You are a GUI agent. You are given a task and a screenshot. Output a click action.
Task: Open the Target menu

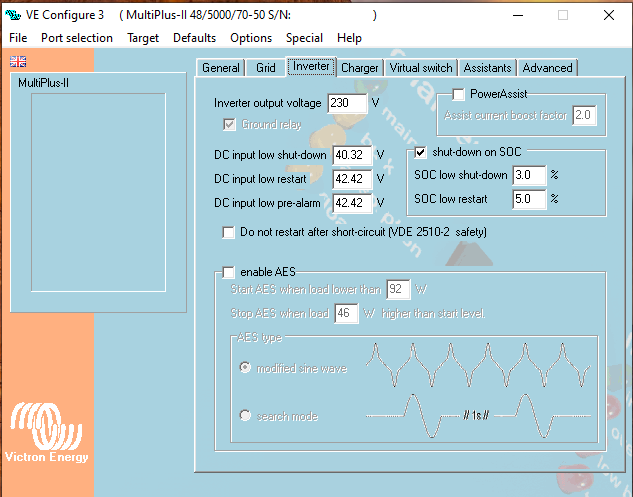pyautogui.click(x=143, y=38)
